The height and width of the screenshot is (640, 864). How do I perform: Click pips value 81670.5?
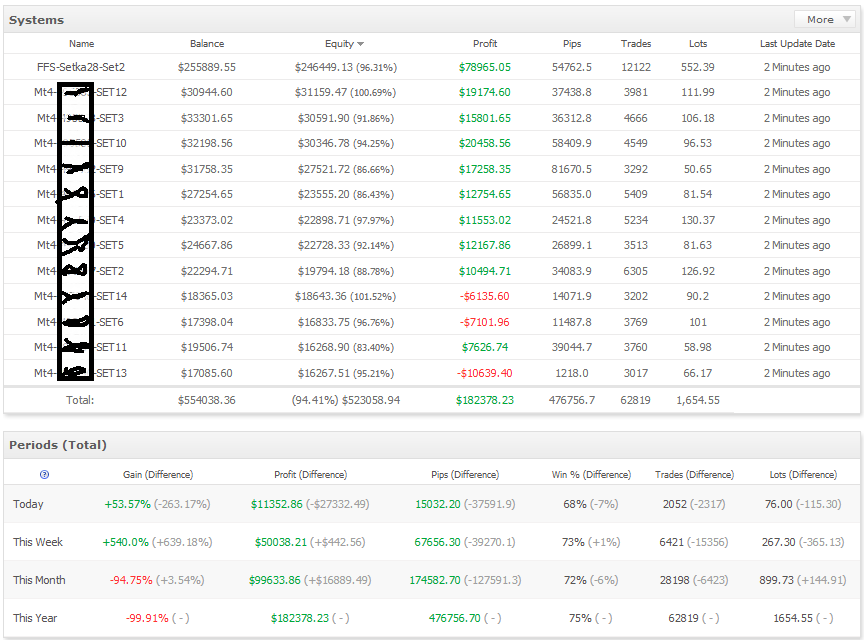pos(572,169)
